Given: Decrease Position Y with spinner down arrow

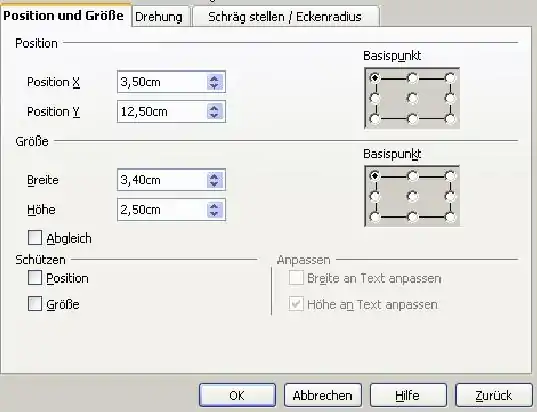Looking at the screenshot, I should 214,115.
